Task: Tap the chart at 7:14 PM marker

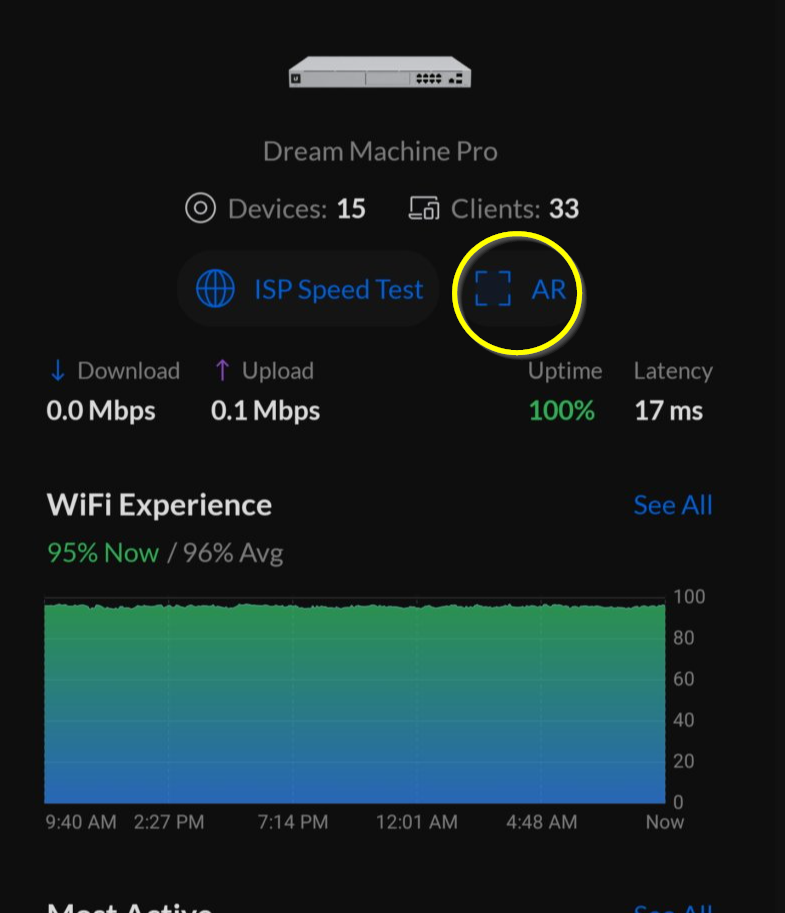Action: (293, 822)
